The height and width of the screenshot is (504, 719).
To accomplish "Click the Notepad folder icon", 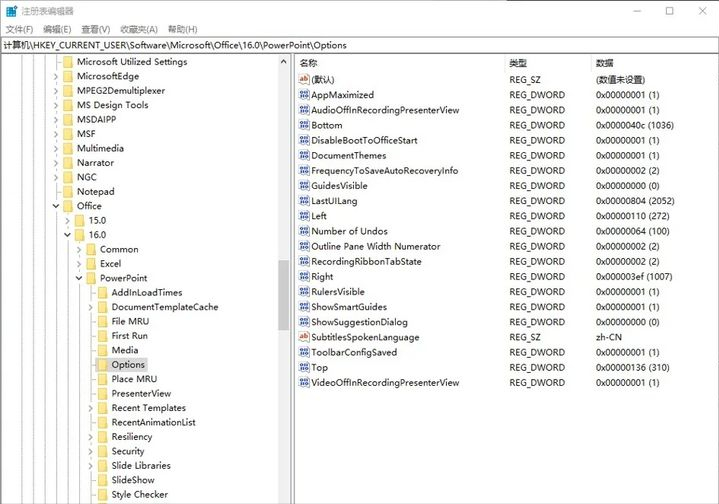I will pos(68,192).
